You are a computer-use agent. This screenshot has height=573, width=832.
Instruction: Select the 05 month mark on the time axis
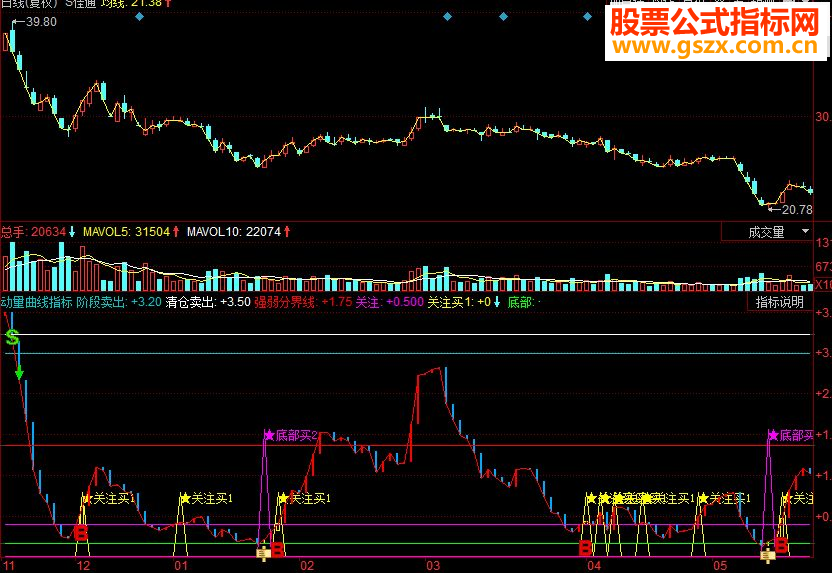[x=720, y=566]
